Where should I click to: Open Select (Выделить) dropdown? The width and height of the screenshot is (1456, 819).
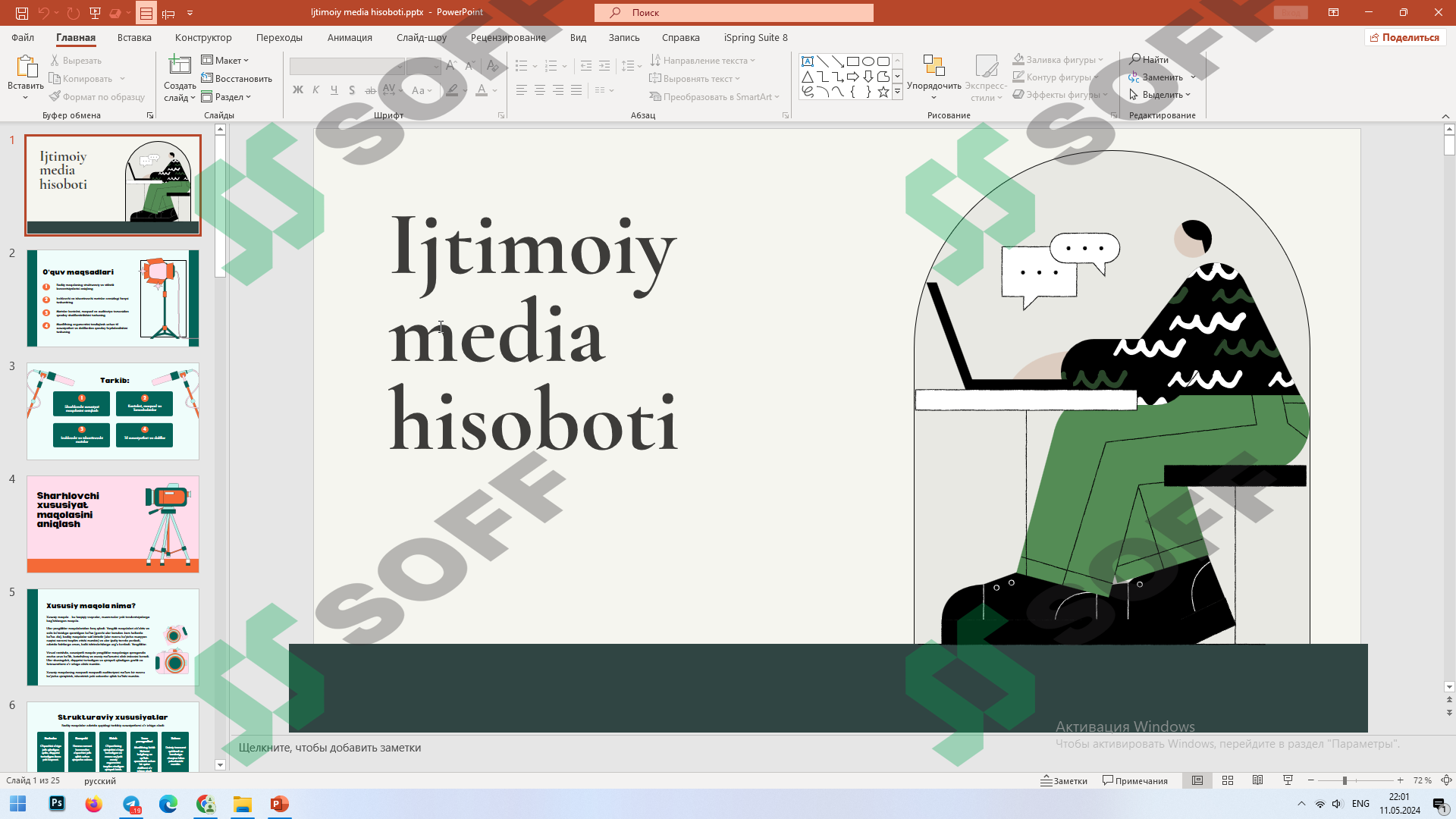pyautogui.click(x=1159, y=95)
